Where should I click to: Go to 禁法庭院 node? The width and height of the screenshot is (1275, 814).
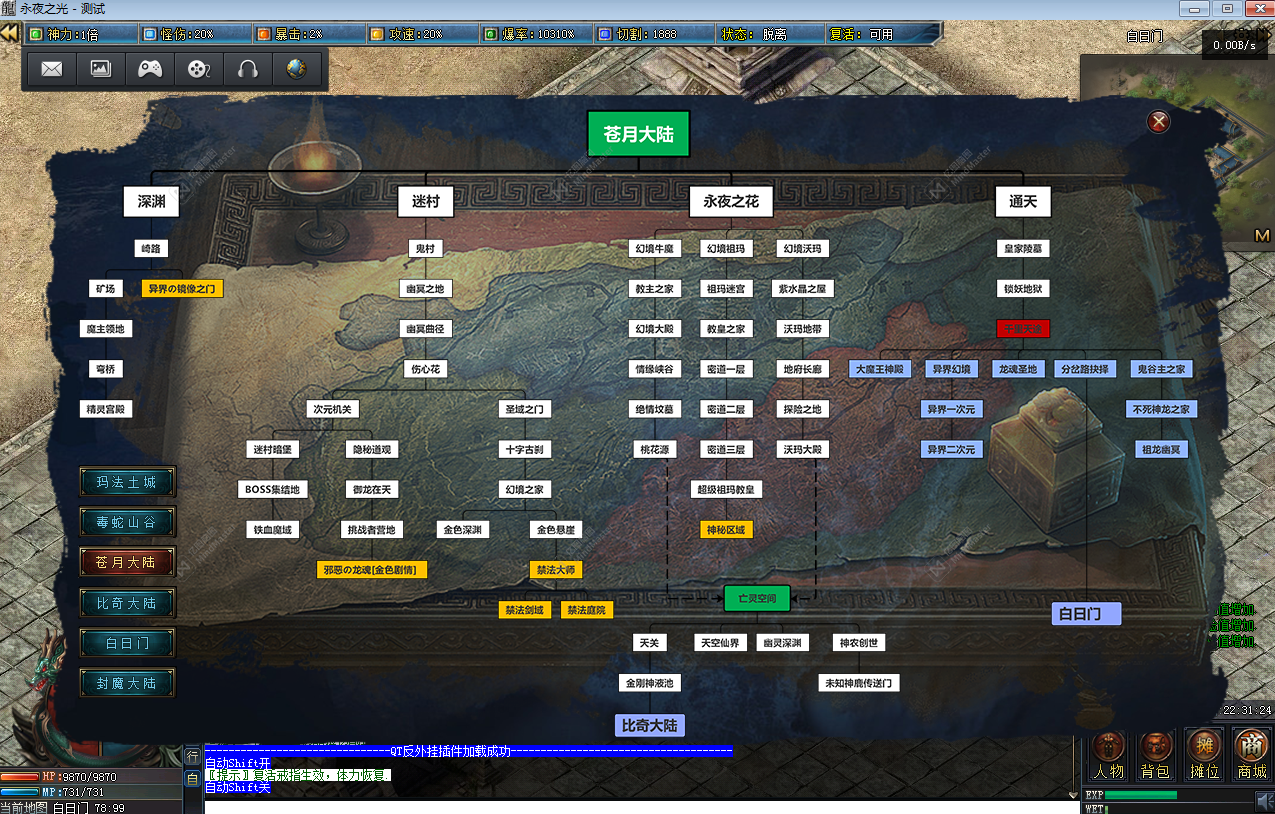point(587,610)
